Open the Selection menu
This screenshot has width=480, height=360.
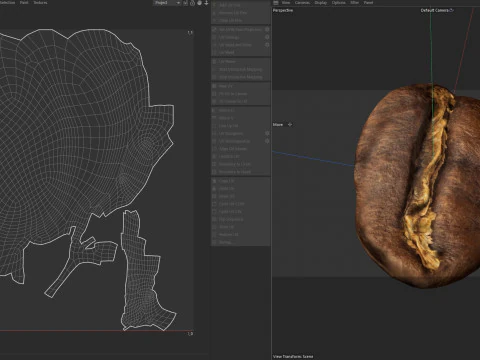pyautogui.click(x=7, y=3)
